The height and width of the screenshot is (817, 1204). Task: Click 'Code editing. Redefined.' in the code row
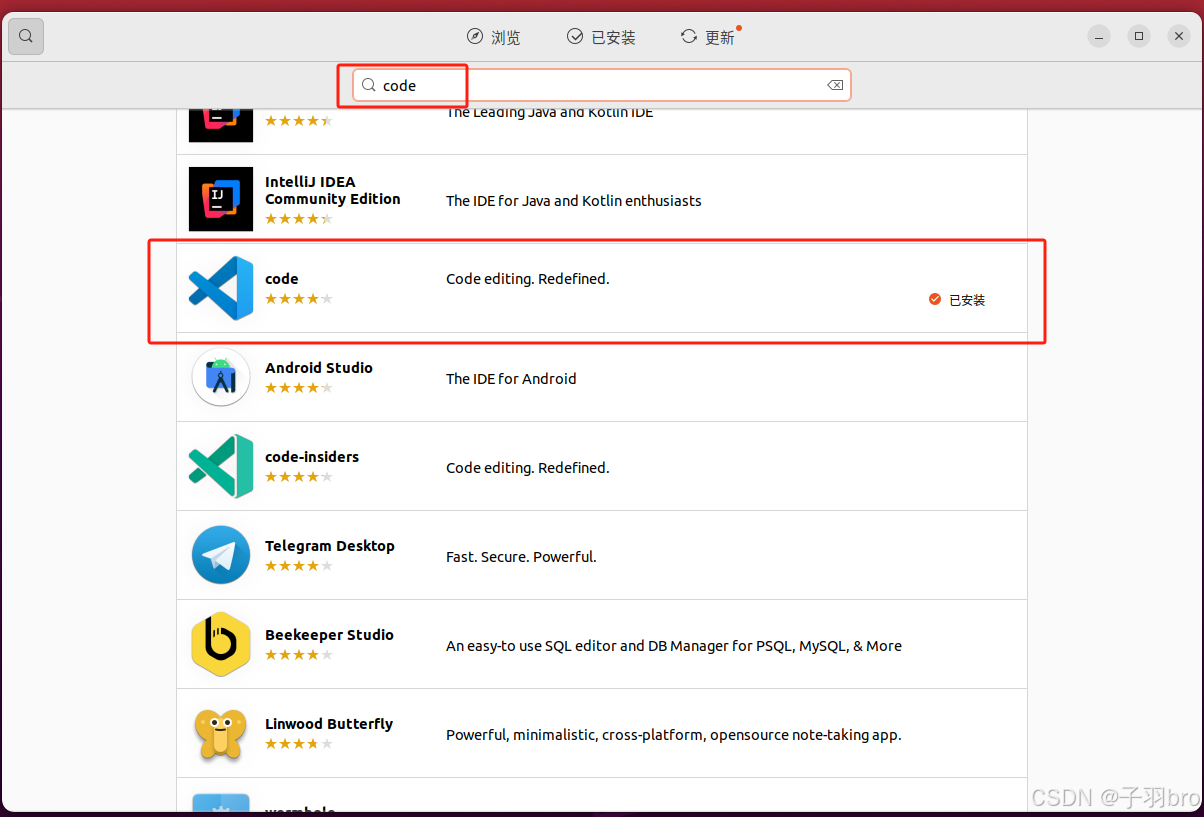pyautogui.click(x=528, y=279)
